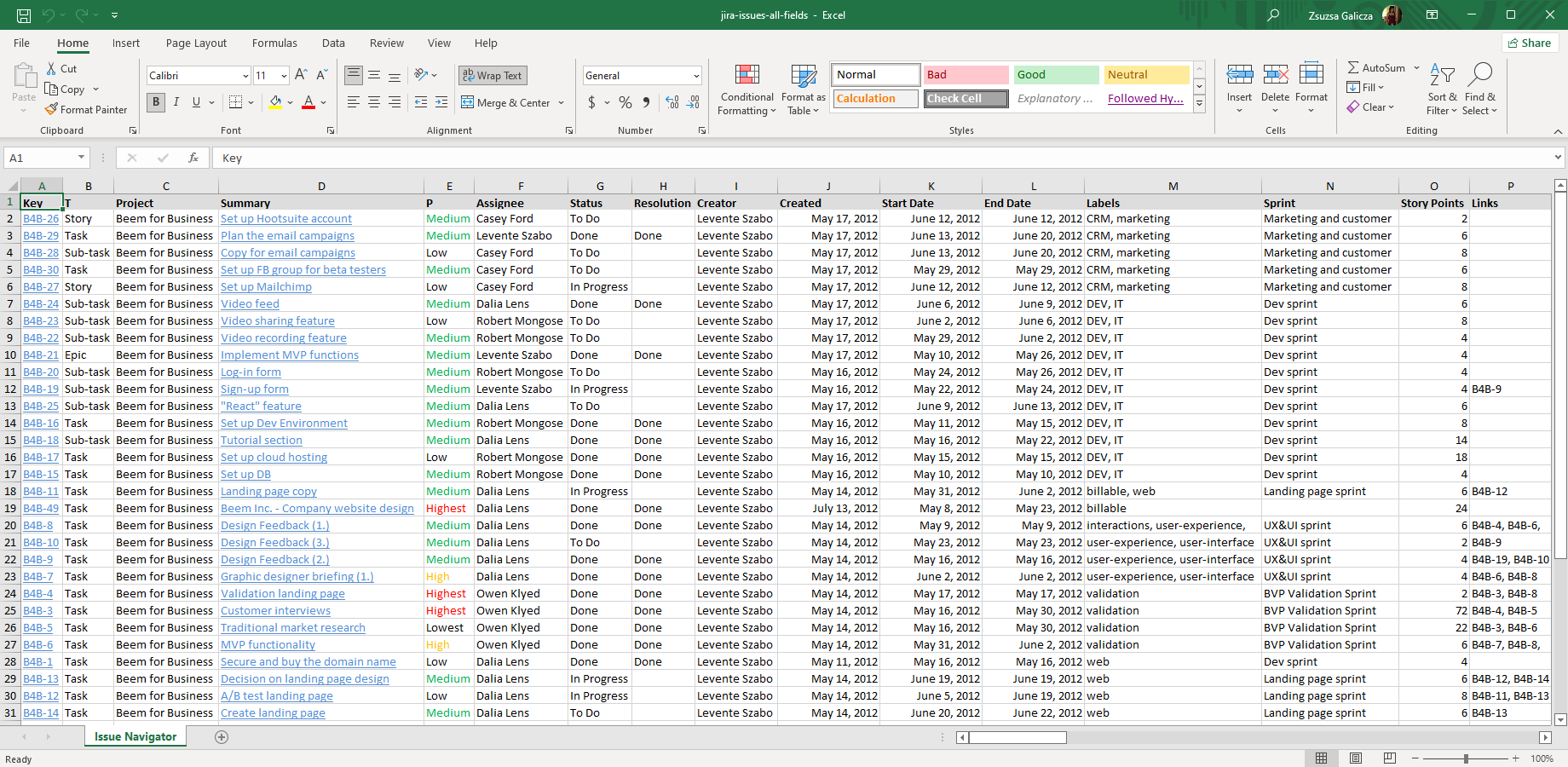This screenshot has height=767, width=1568.
Task: Open the 'Set up Hootsuite account' link
Action: click(x=285, y=219)
